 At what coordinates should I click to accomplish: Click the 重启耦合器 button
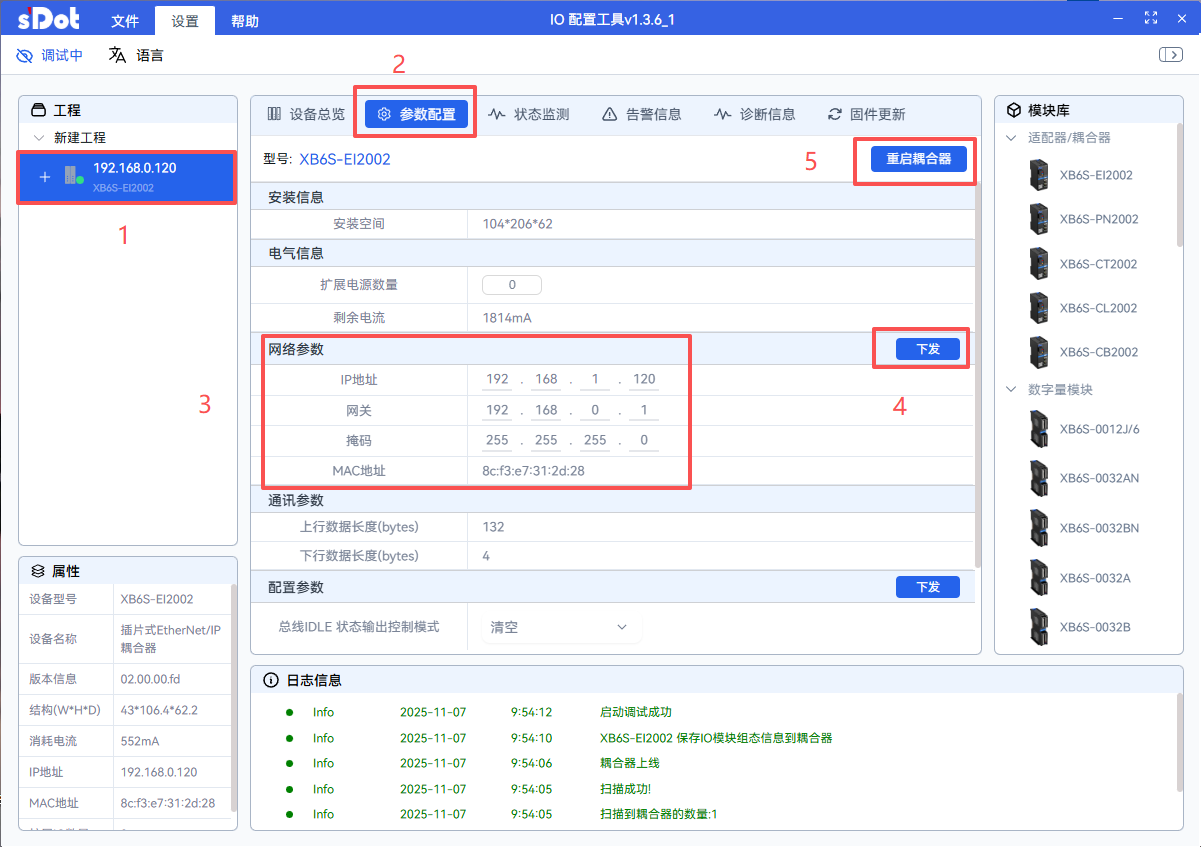tap(917, 159)
